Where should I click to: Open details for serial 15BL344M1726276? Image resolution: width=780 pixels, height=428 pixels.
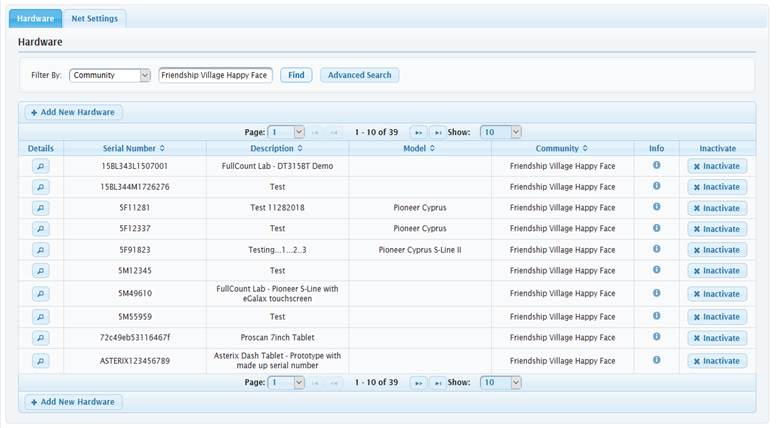pos(41,187)
